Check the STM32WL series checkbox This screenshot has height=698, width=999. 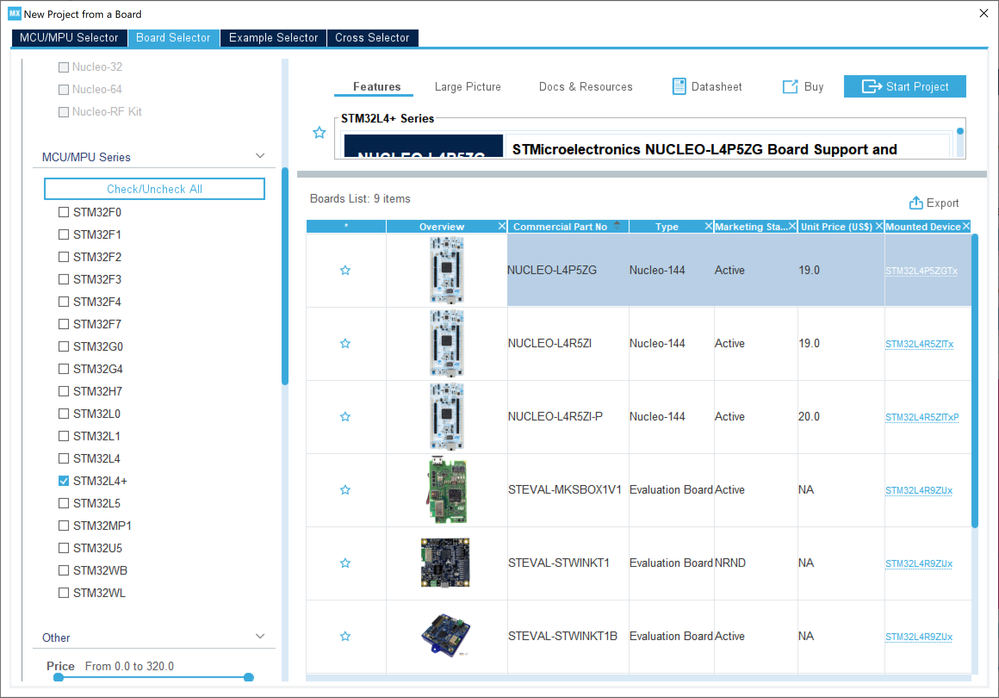(64, 593)
